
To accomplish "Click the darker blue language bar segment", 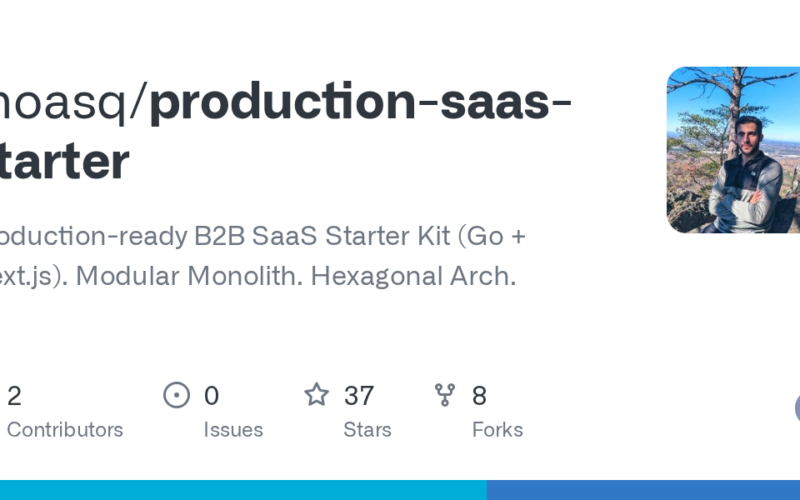I will pyautogui.click(x=643, y=490).
